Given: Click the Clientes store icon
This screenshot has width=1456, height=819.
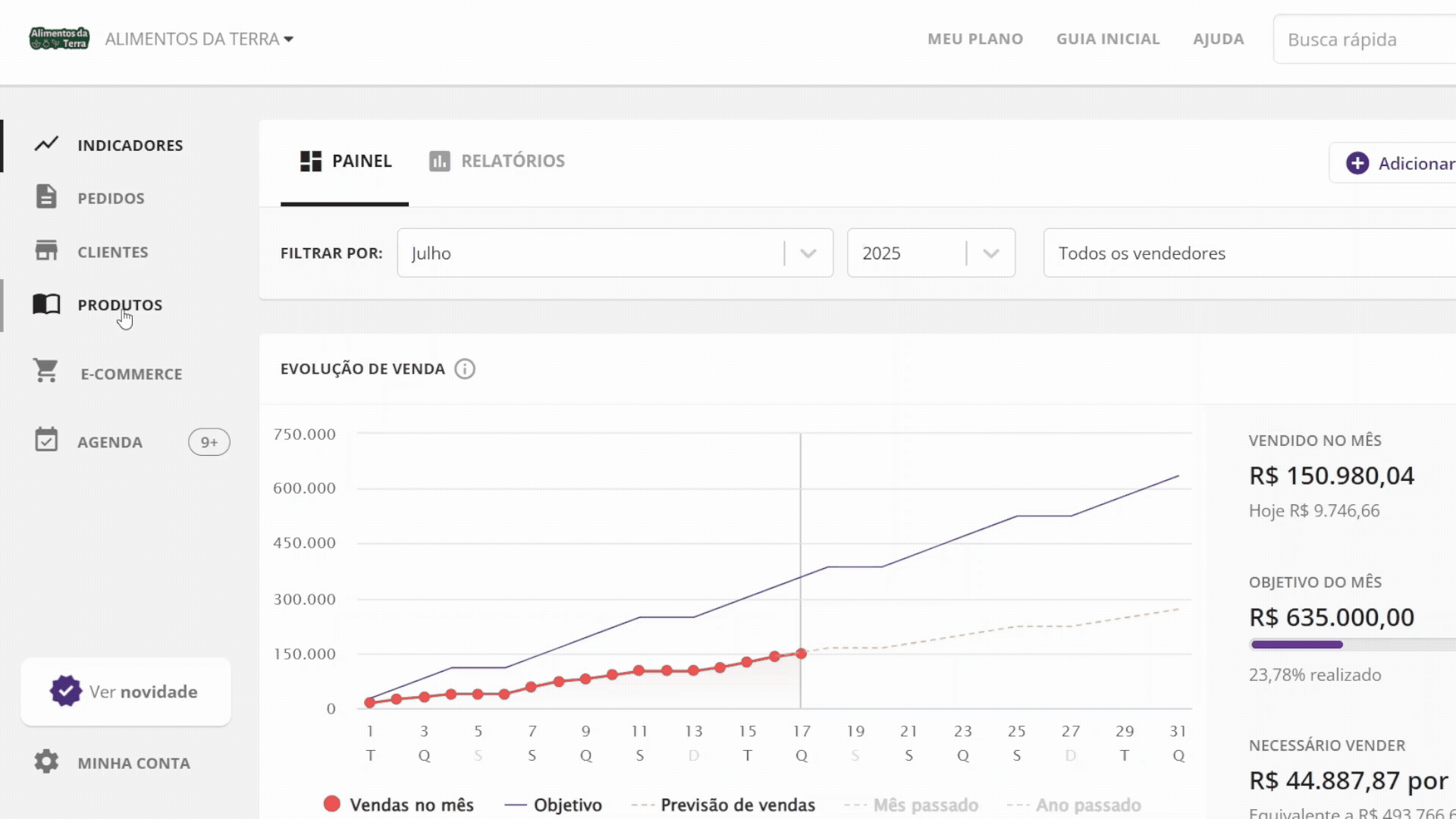Looking at the screenshot, I should pos(46,251).
